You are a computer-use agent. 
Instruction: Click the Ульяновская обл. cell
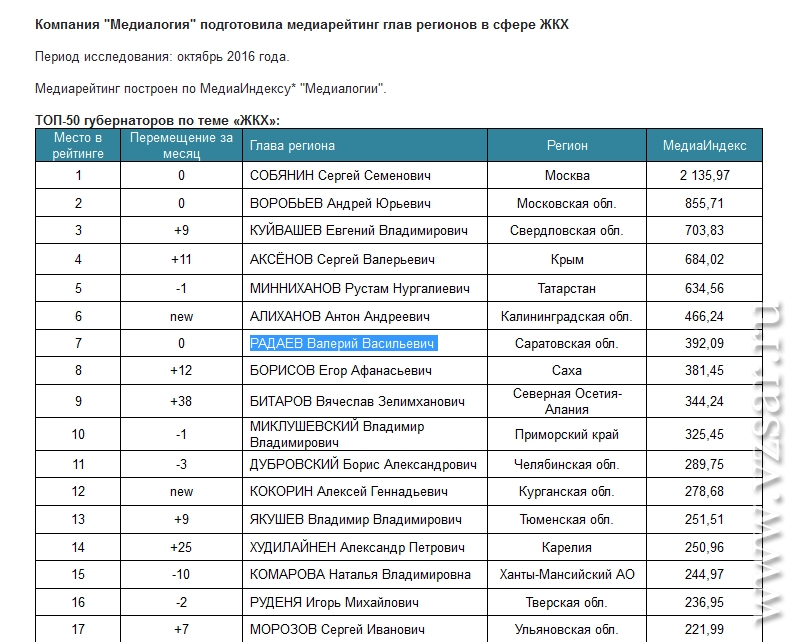coord(567,629)
